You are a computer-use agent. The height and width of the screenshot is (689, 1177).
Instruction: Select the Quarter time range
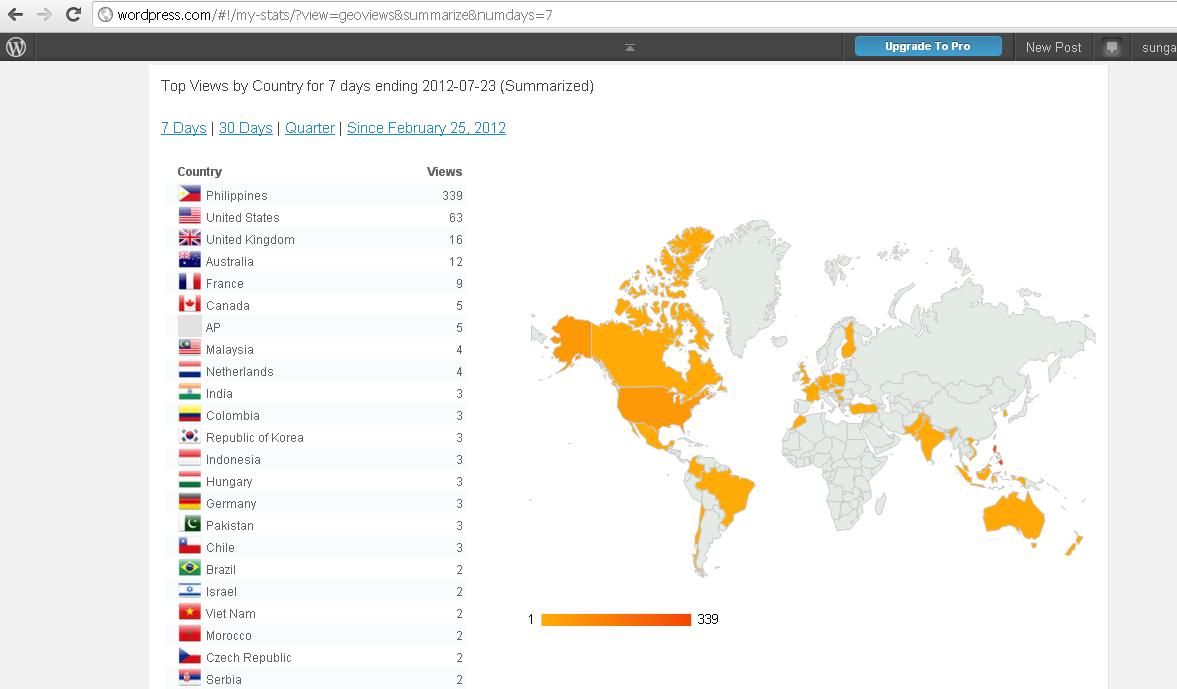coord(310,128)
